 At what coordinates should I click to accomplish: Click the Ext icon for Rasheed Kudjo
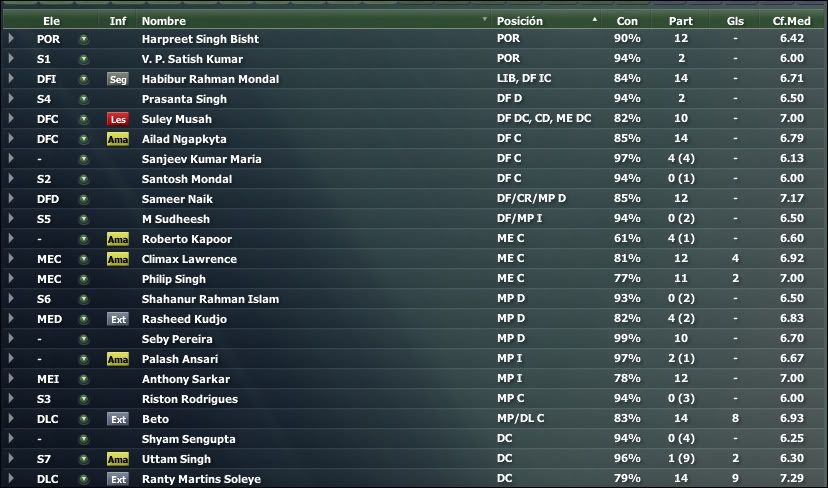[118, 320]
